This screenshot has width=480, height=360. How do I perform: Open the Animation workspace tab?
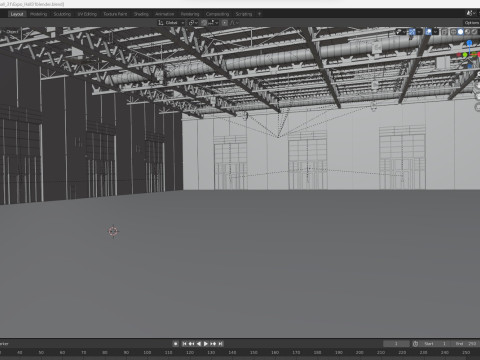[x=165, y=14]
